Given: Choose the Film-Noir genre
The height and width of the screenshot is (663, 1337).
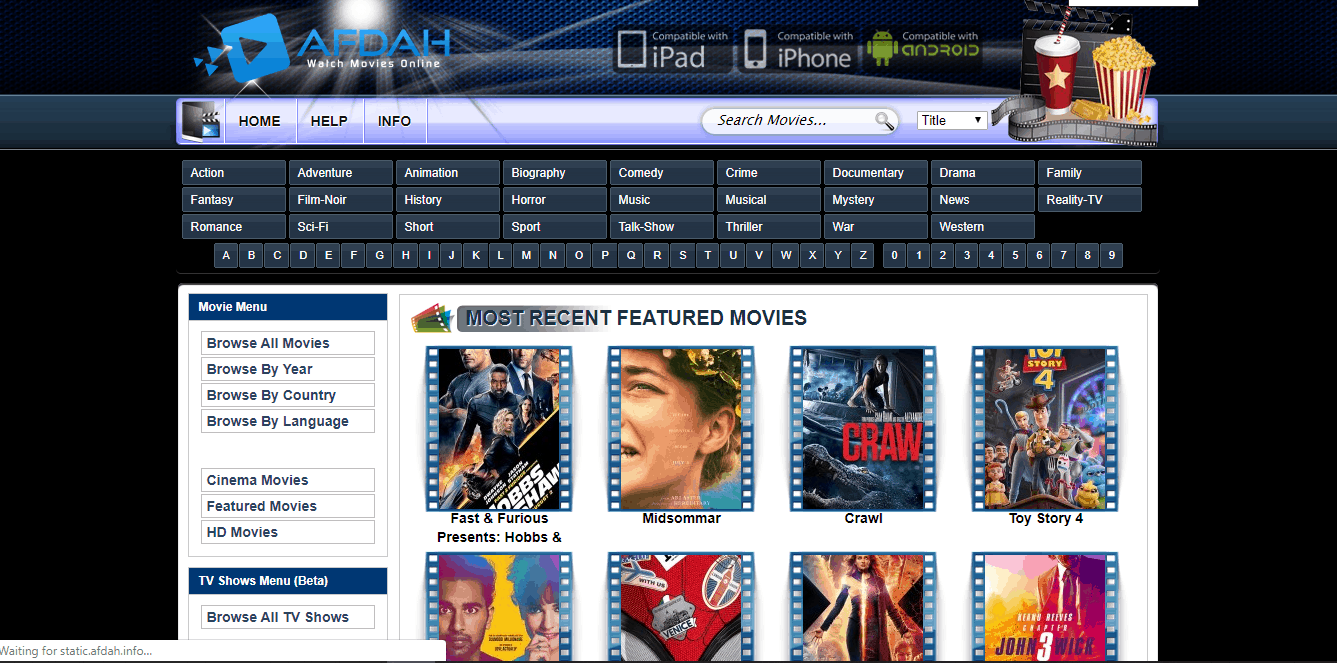Looking at the screenshot, I should [x=341, y=200].
